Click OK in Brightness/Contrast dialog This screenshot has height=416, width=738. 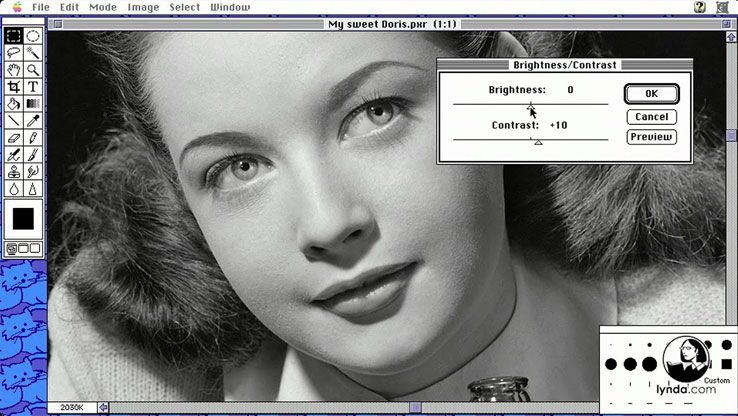pyautogui.click(x=651, y=94)
